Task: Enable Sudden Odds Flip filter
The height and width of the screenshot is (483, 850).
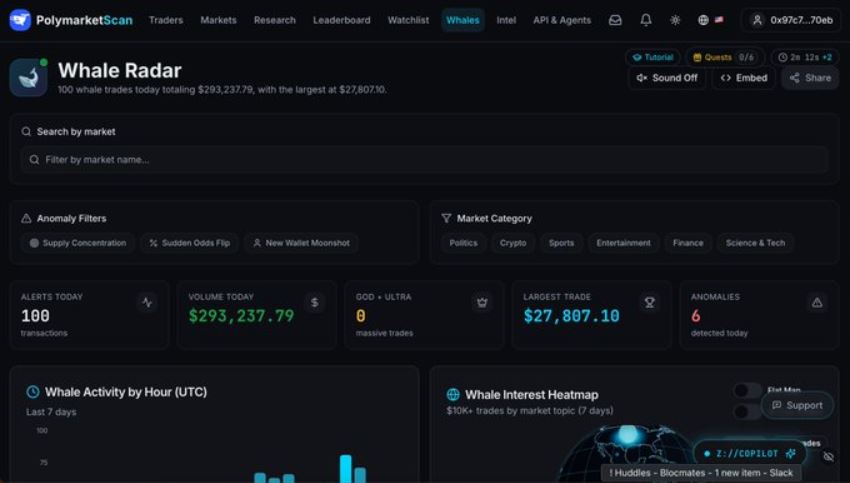Action: point(190,243)
